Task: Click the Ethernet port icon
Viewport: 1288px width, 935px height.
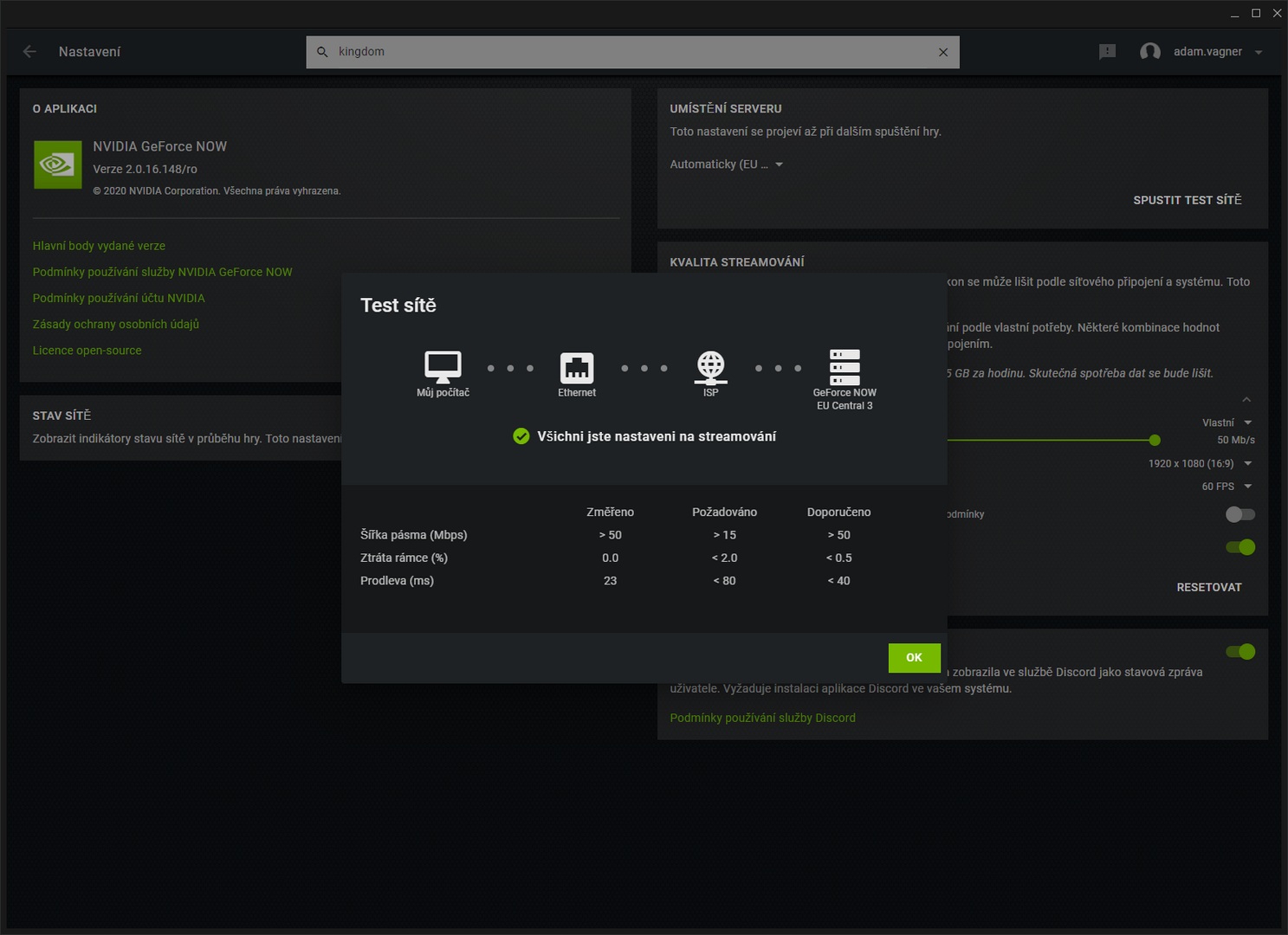Action: pos(577,368)
